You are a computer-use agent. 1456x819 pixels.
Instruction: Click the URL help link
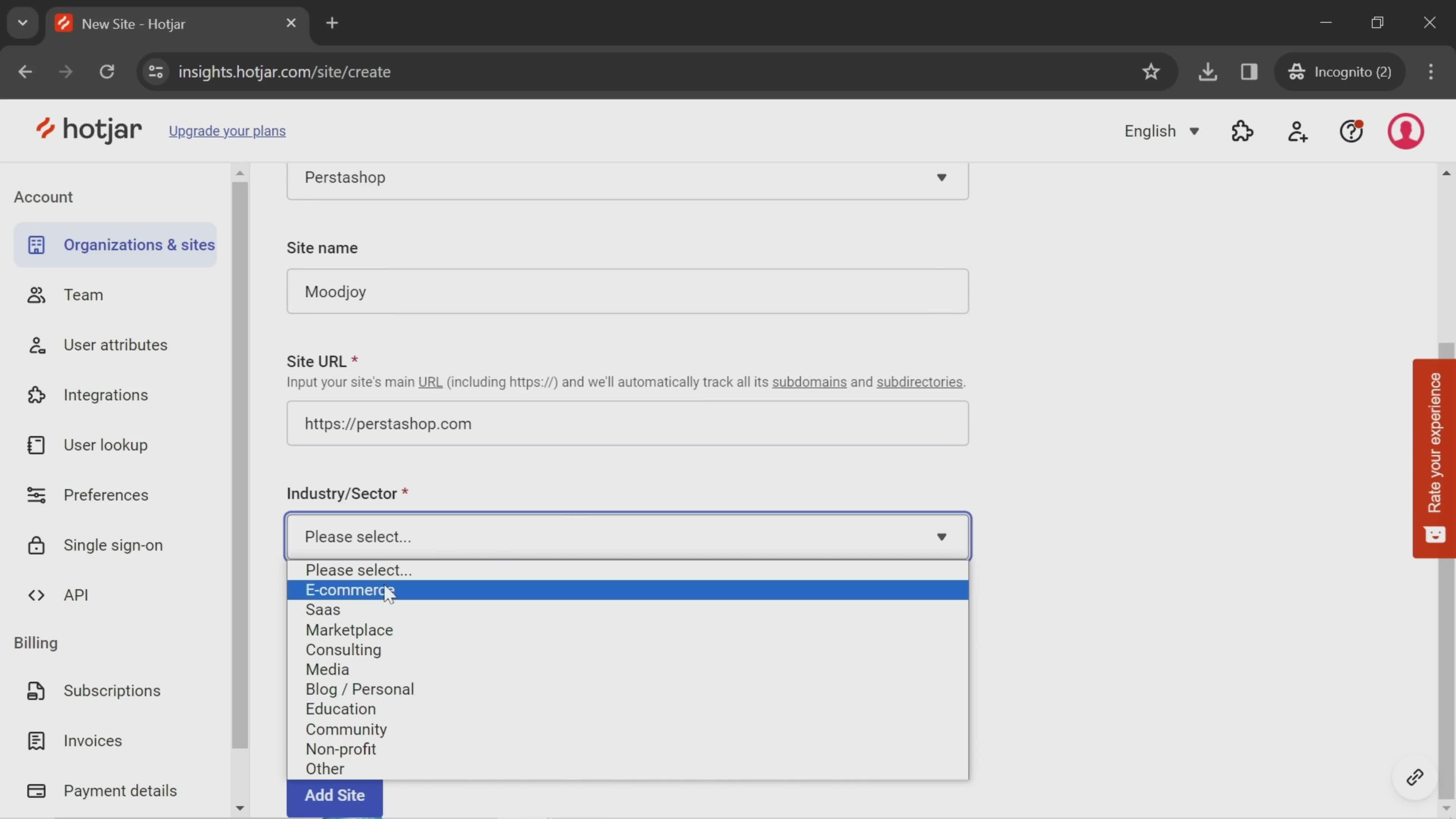(430, 382)
